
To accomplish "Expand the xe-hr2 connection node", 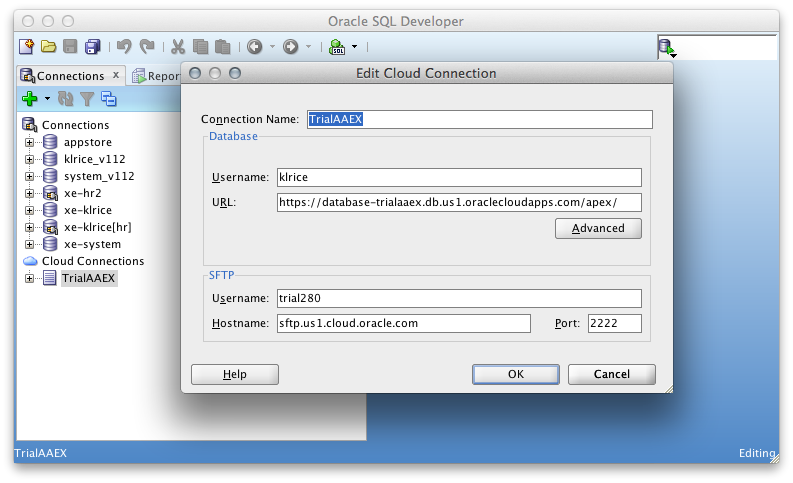I will [29, 193].
